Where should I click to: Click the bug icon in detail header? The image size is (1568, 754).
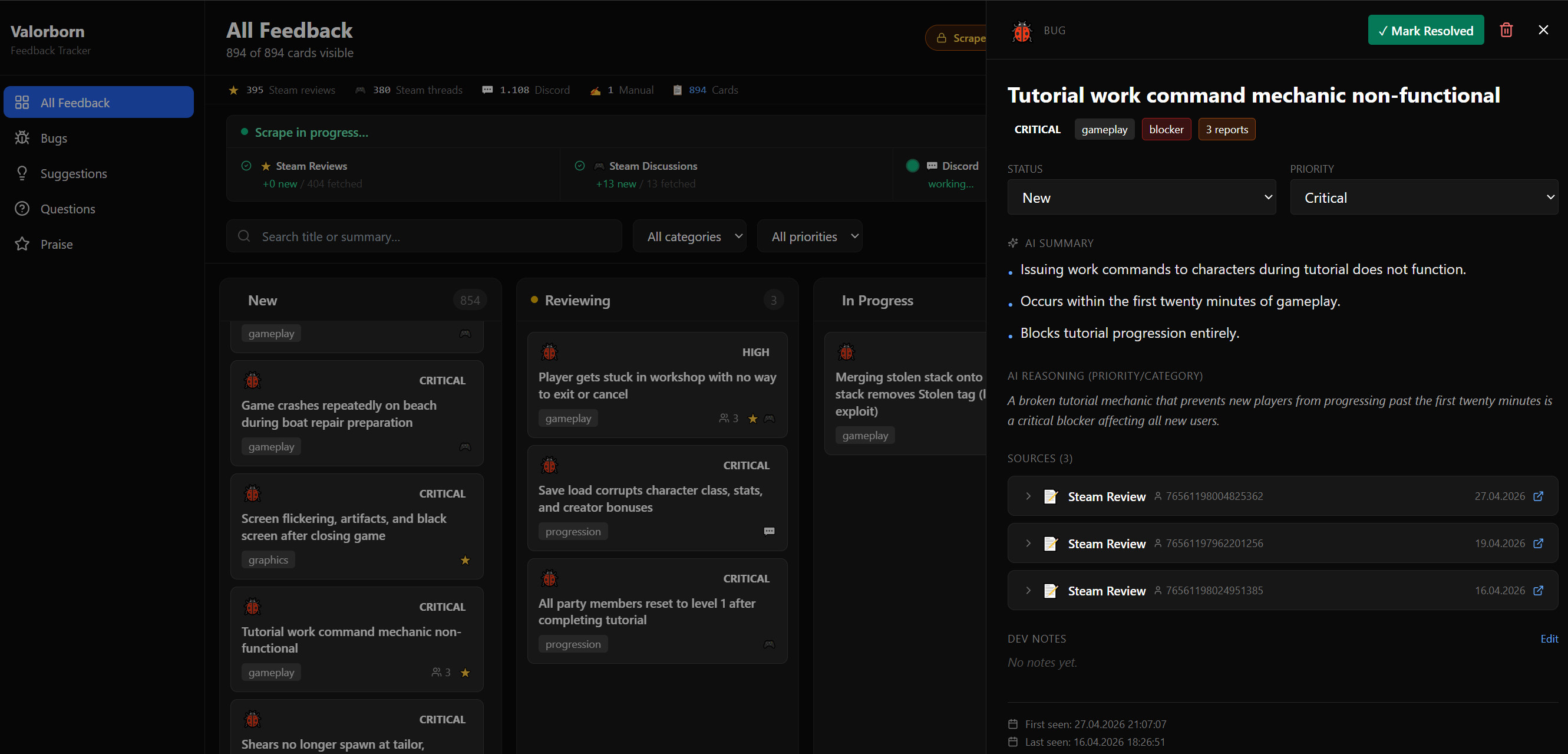point(1022,31)
